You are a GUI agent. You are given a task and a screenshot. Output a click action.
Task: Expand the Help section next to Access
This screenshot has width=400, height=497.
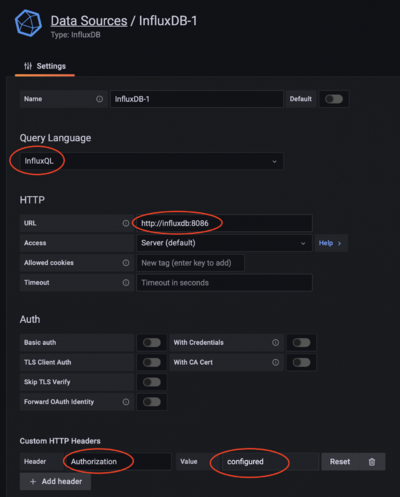(x=331, y=243)
